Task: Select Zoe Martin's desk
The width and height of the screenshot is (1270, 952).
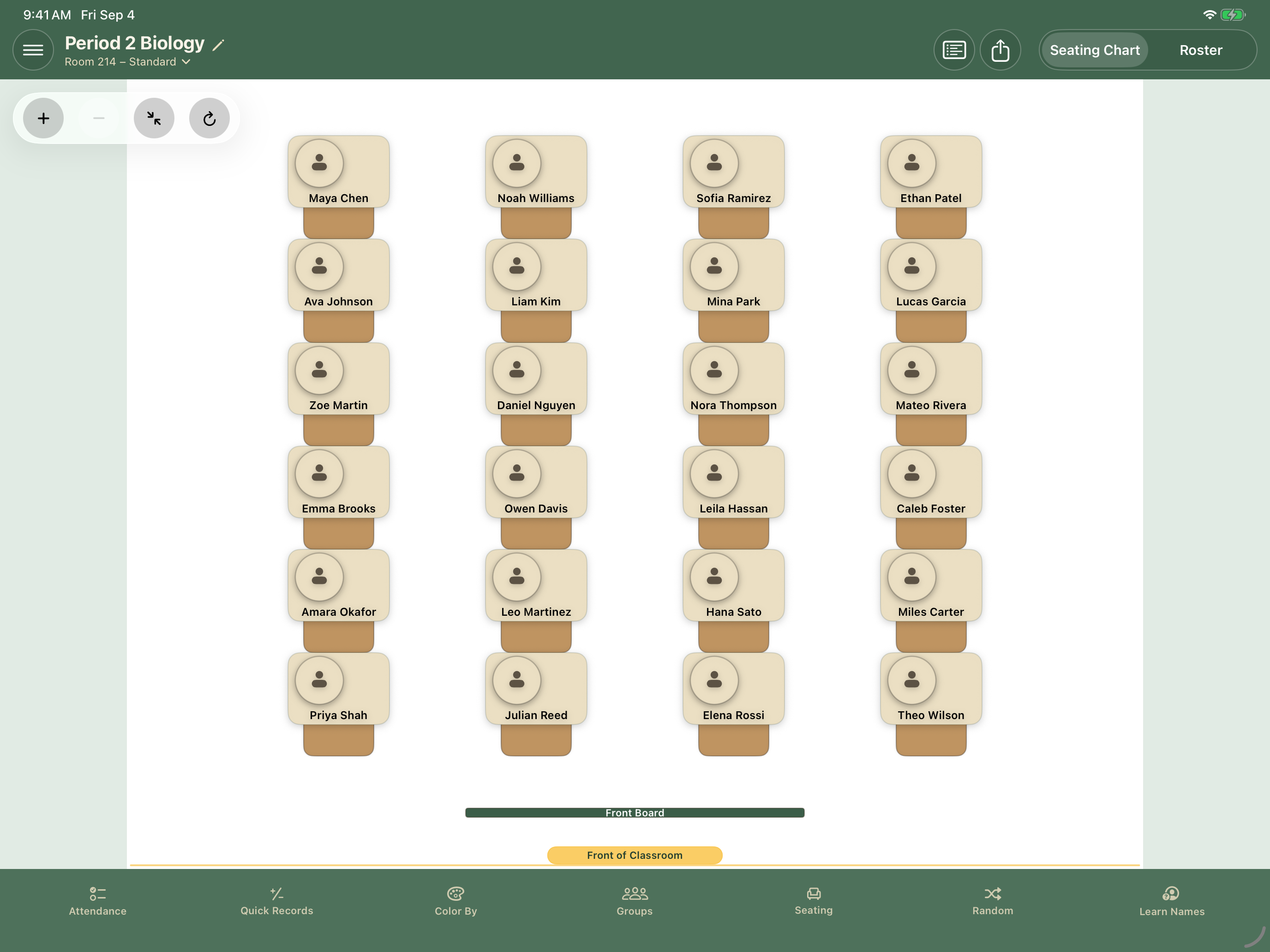Action: (339, 379)
